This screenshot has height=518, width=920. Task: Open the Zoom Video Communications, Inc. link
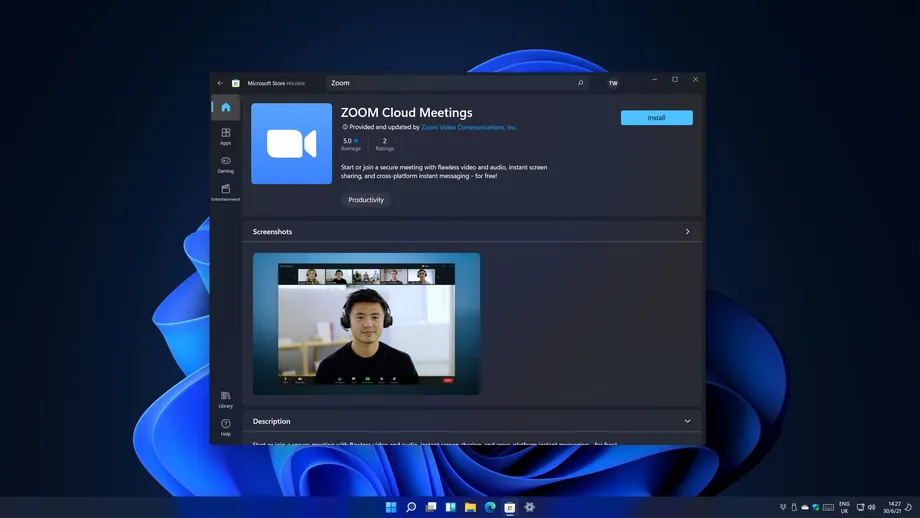coord(469,128)
